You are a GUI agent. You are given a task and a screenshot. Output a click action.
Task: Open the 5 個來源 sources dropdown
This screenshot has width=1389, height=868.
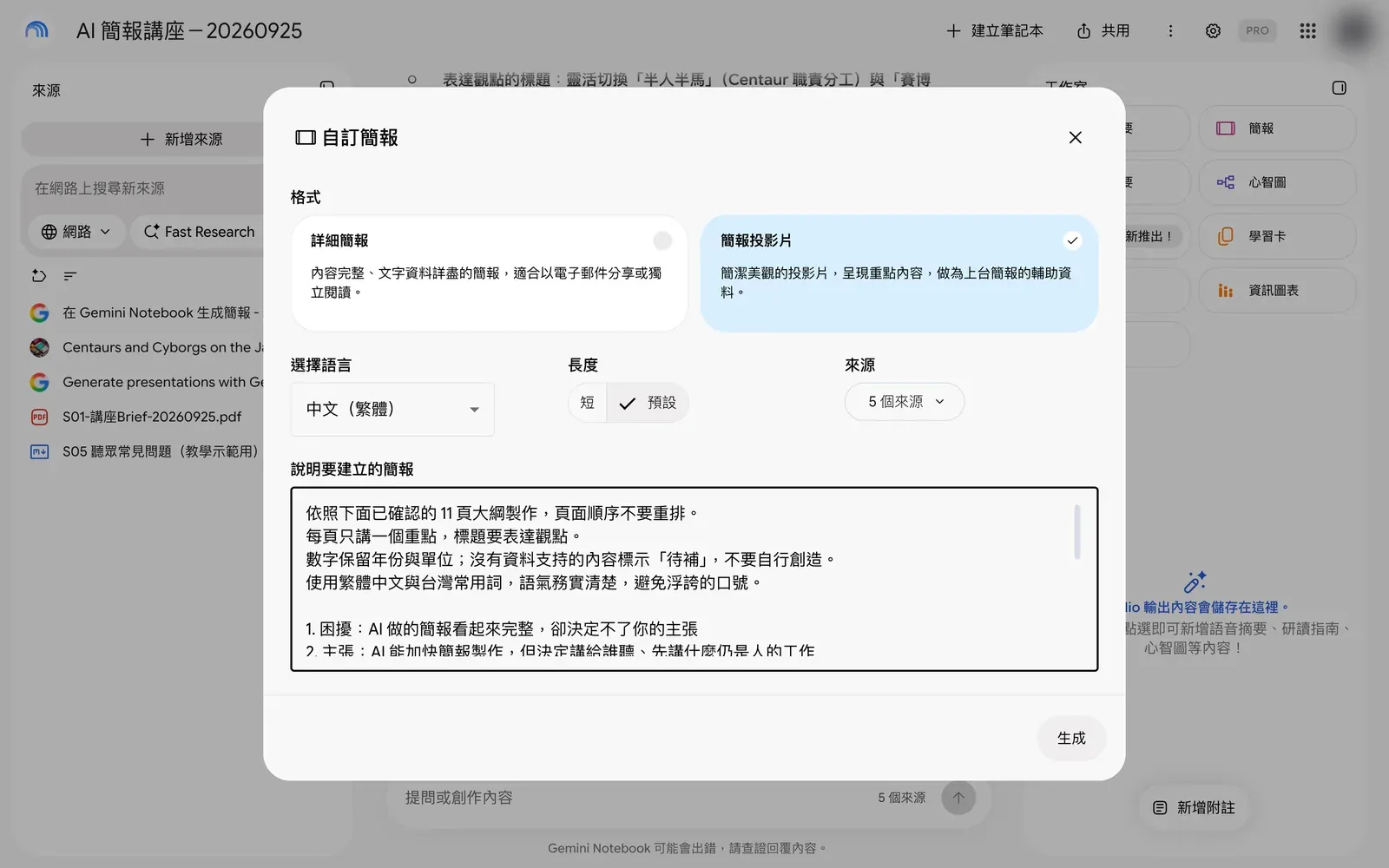905,402
